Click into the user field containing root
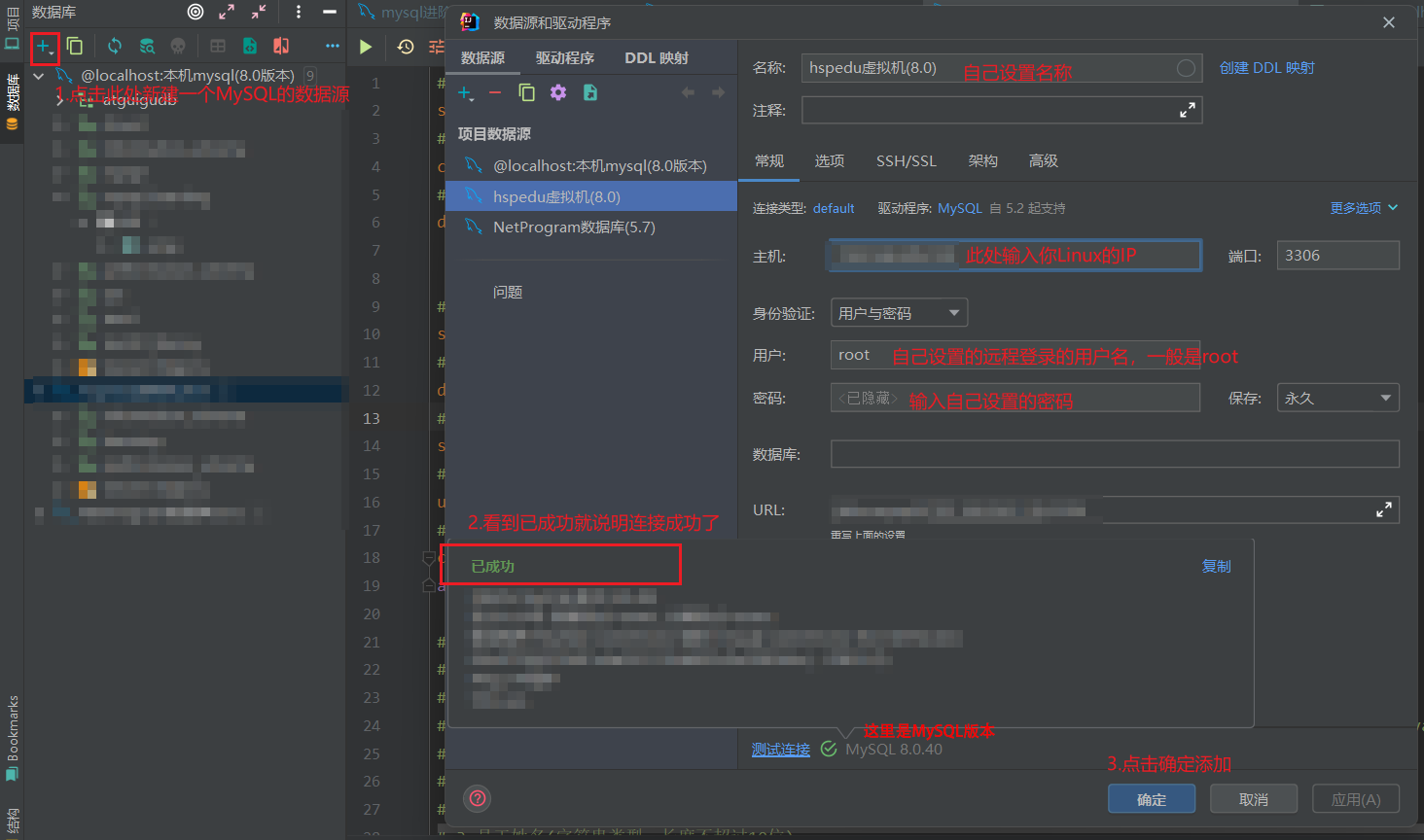The image size is (1424, 840). pos(1015,355)
